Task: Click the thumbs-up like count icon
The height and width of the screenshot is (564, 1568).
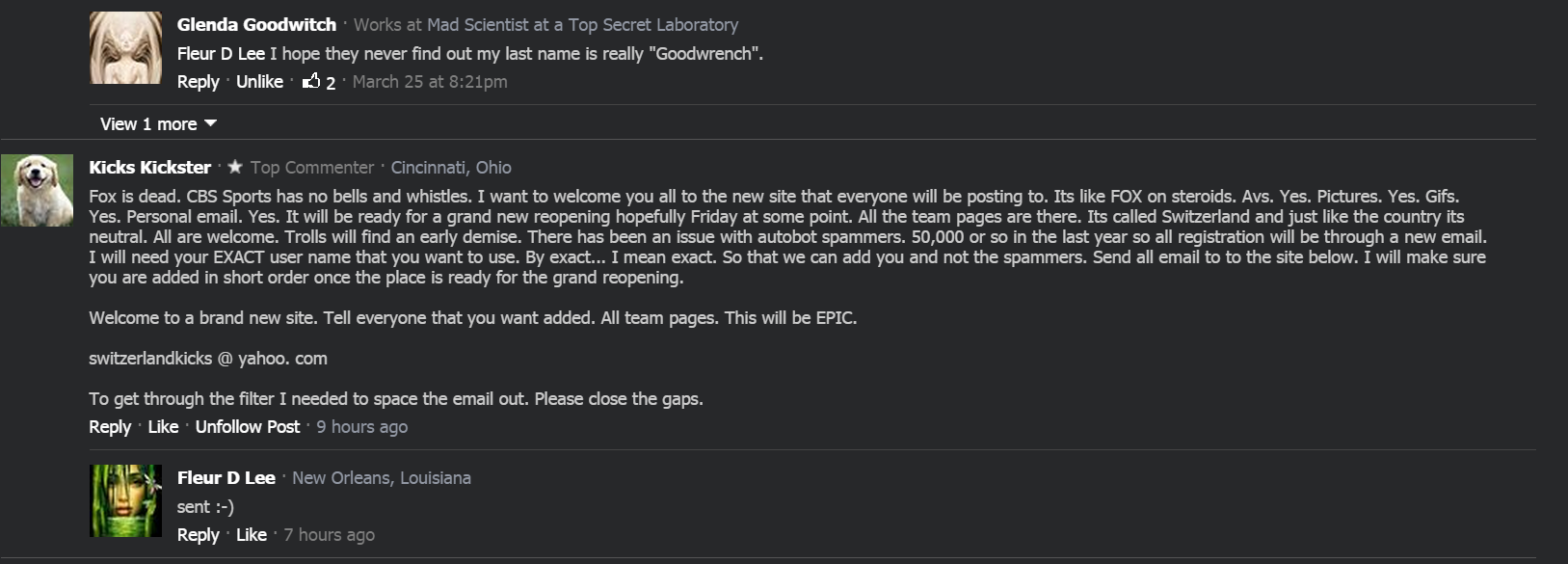Action: pyautogui.click(x=311, y=82)
